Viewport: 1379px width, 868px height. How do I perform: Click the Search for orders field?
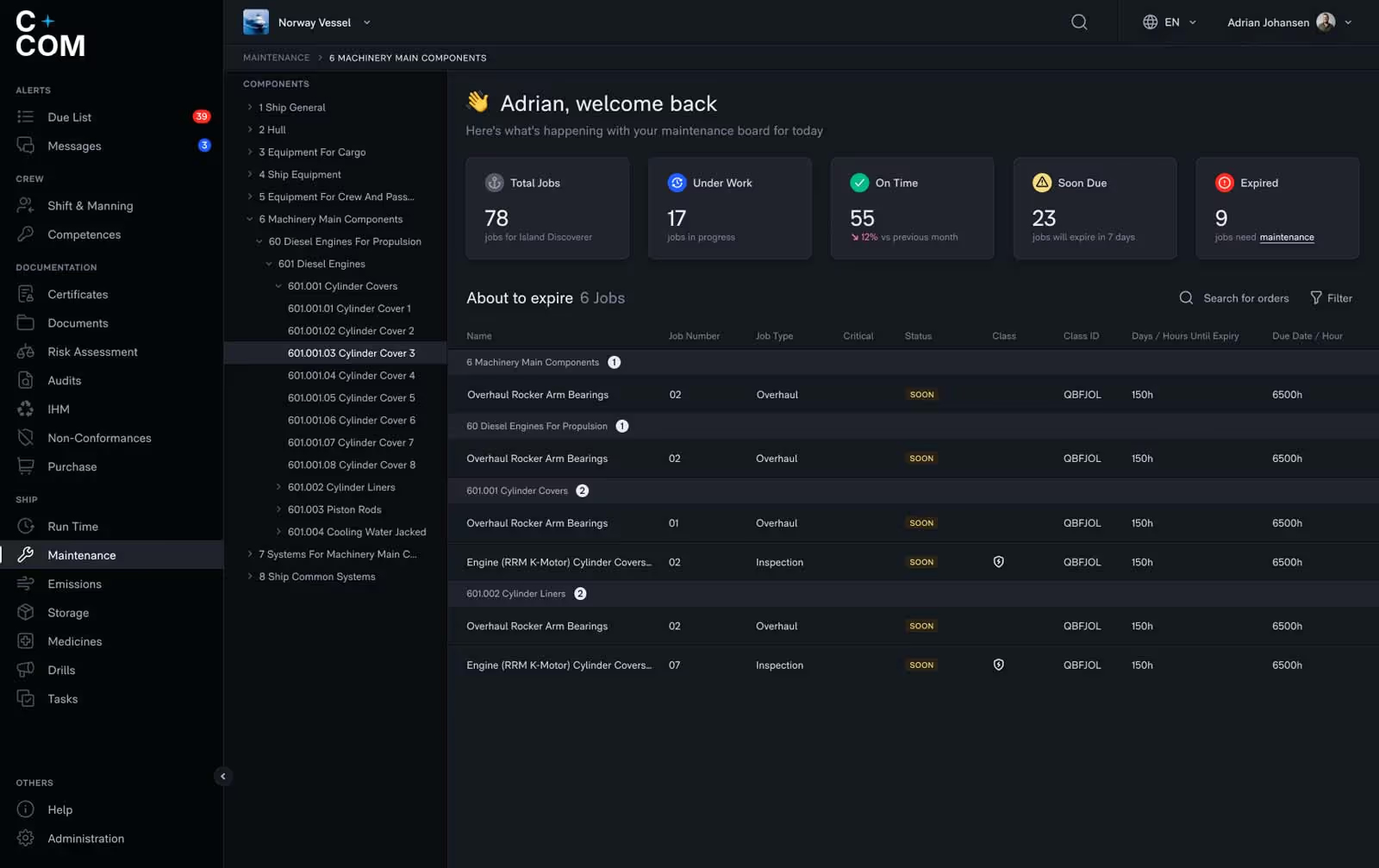tap(1234, 297)
